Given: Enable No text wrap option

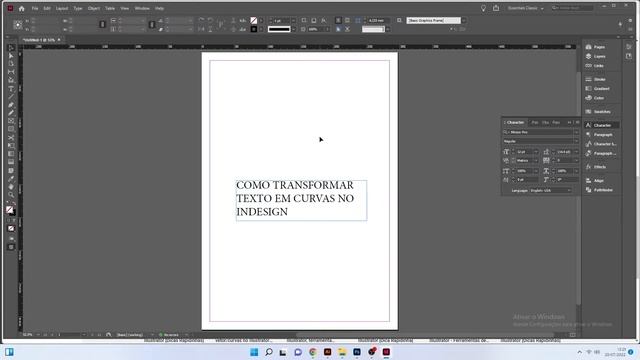Looking at the screenshot, I should (x=338, y=20).
